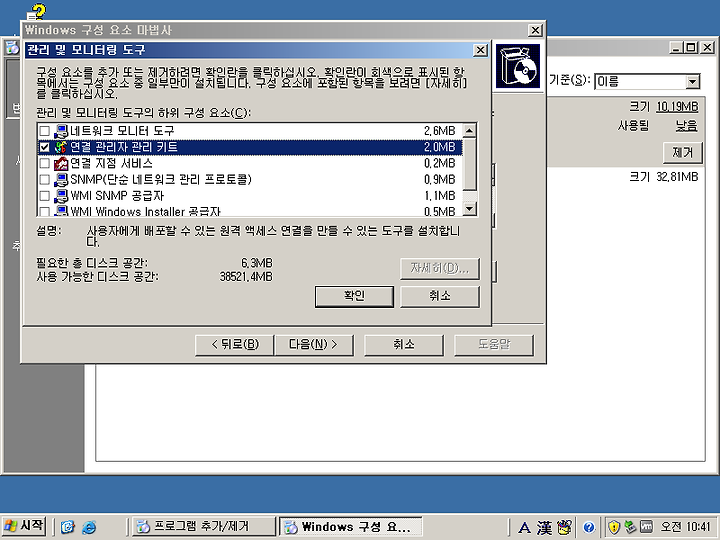Viewport: 720px width, 540px height.
Task: Click the < 뒤로(B) wizard button
Action: [235, 345]
